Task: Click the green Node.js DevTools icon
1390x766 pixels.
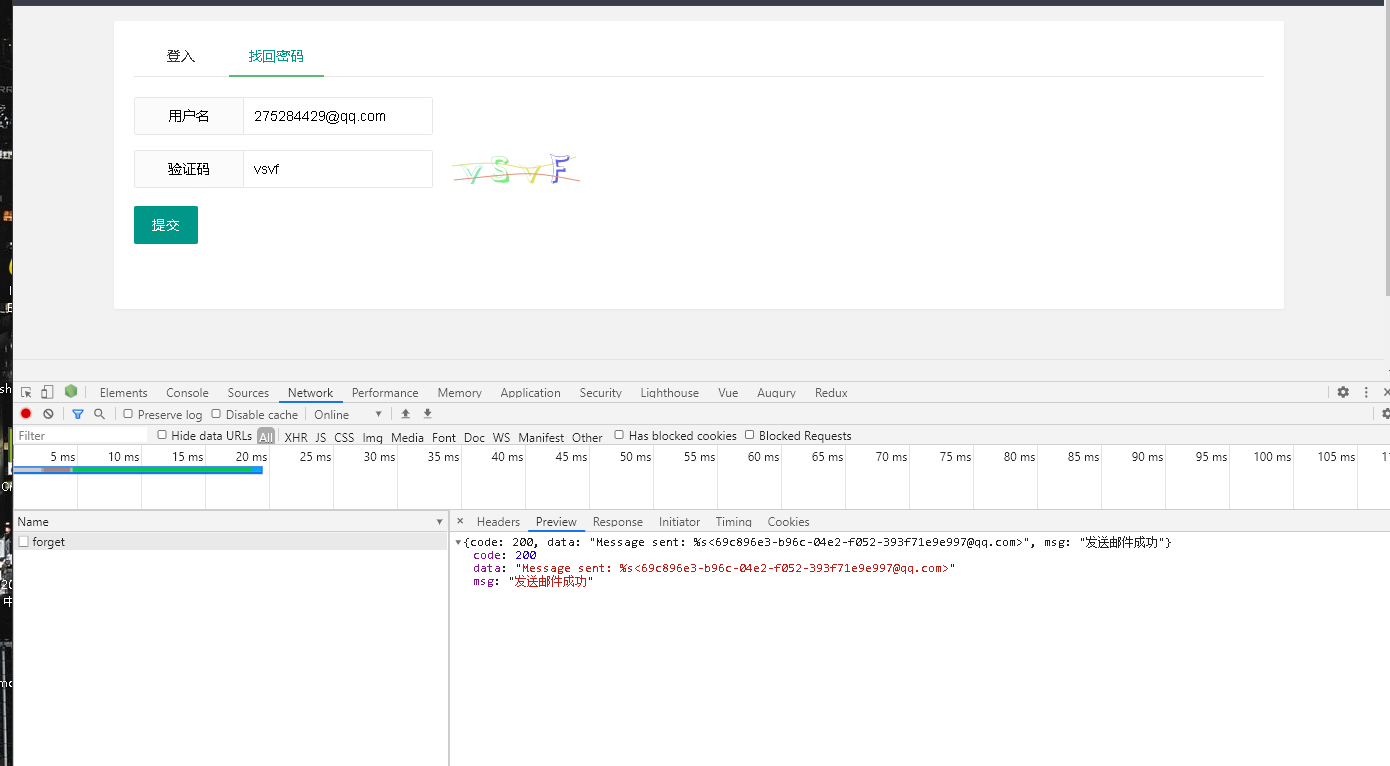Action: point(71,392)
